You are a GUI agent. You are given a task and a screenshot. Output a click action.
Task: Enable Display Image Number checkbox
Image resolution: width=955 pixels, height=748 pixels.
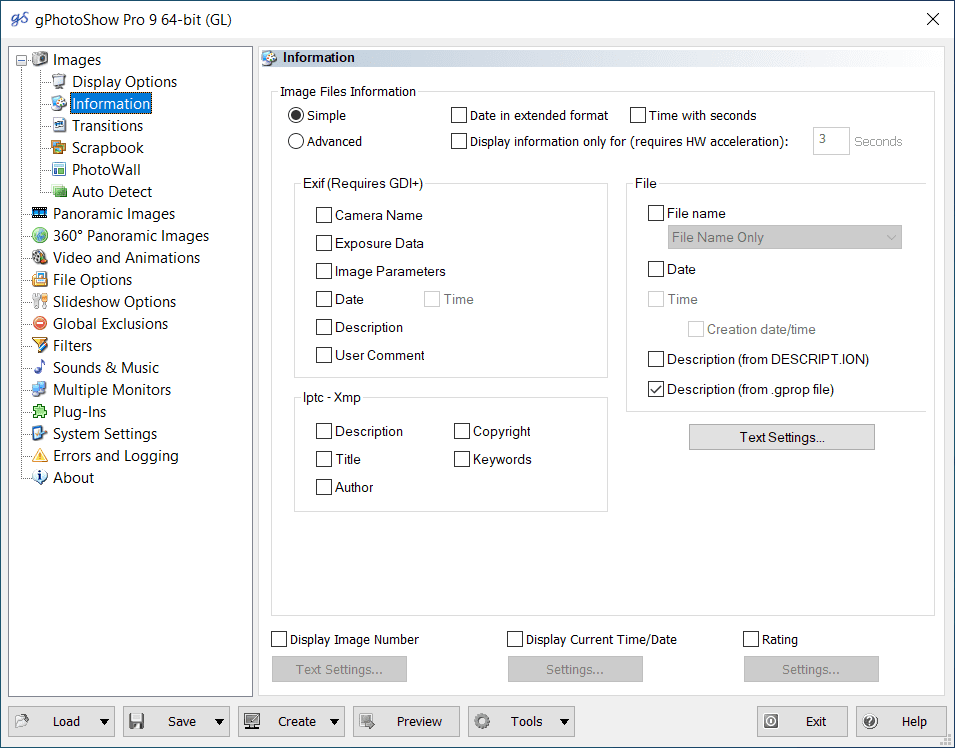[x=279, y=639]
